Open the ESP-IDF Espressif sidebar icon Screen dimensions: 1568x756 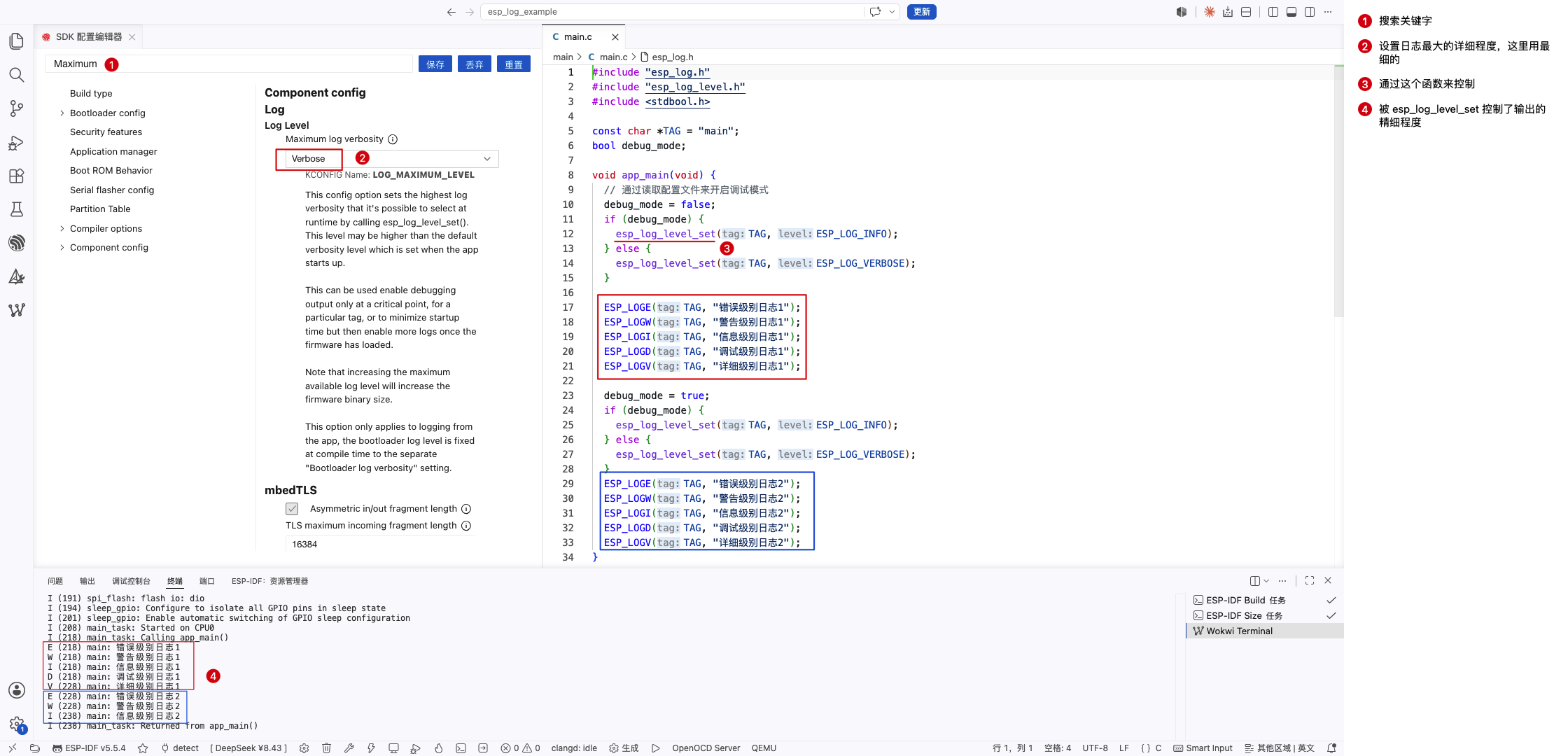pos(17,243)
